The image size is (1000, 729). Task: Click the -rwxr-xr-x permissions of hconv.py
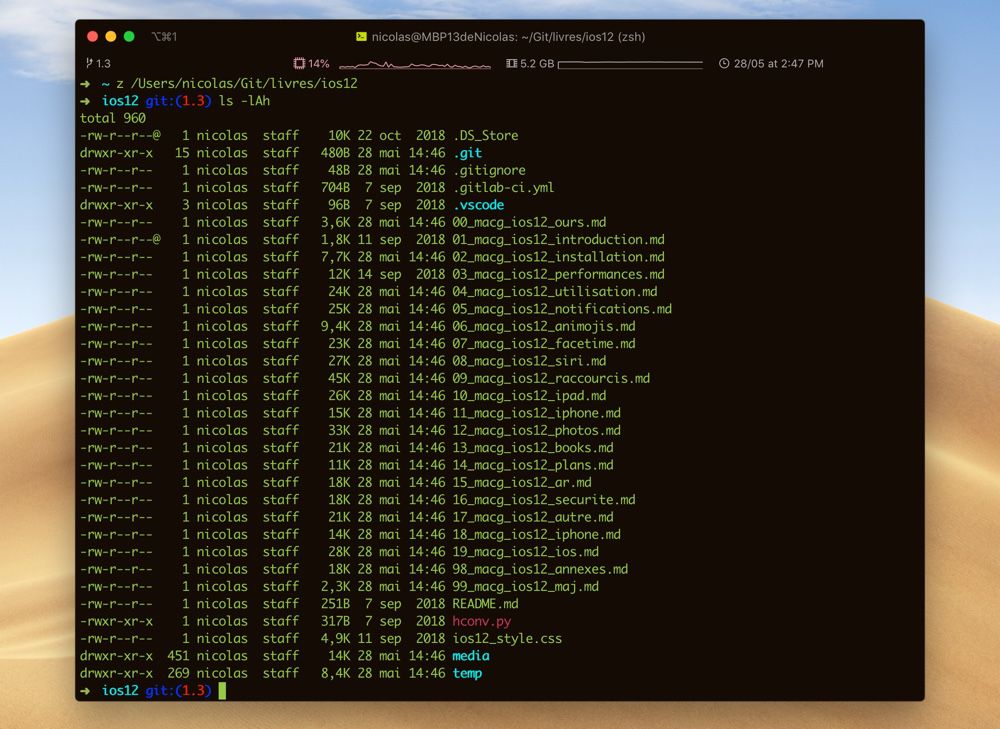pos(116,621)
